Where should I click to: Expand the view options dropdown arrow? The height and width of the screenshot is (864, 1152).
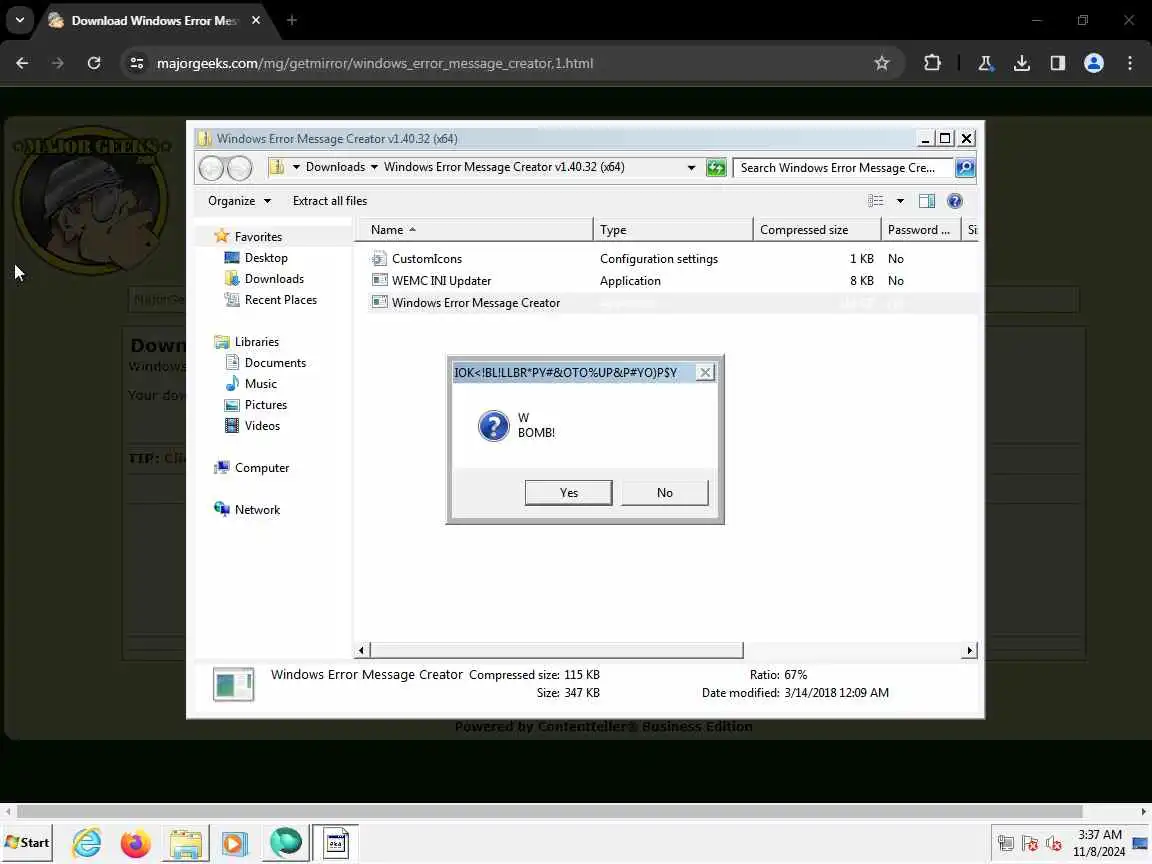point(900,201)
